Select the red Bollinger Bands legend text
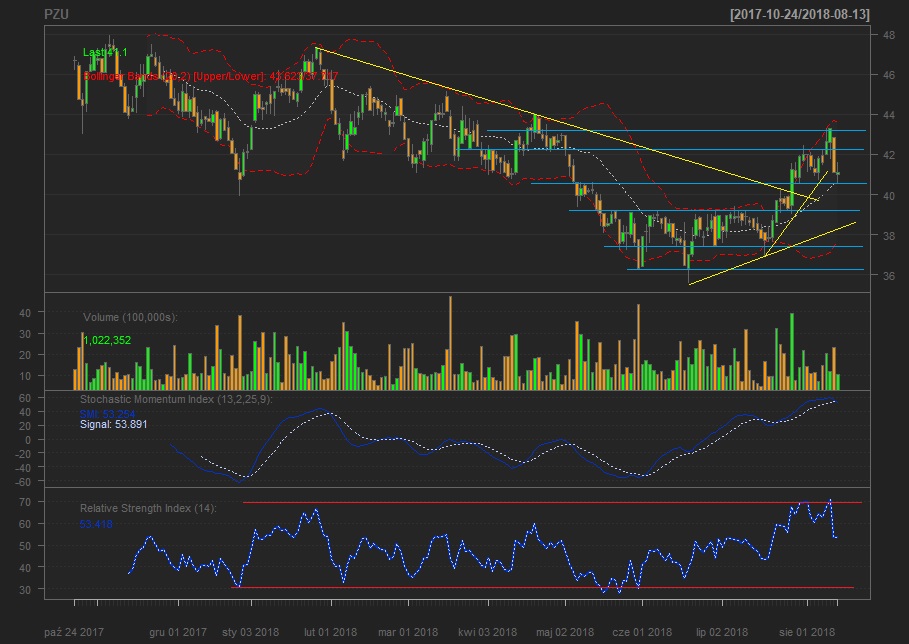Viewport: 909px width, 644px height. [x=210, y=76]
